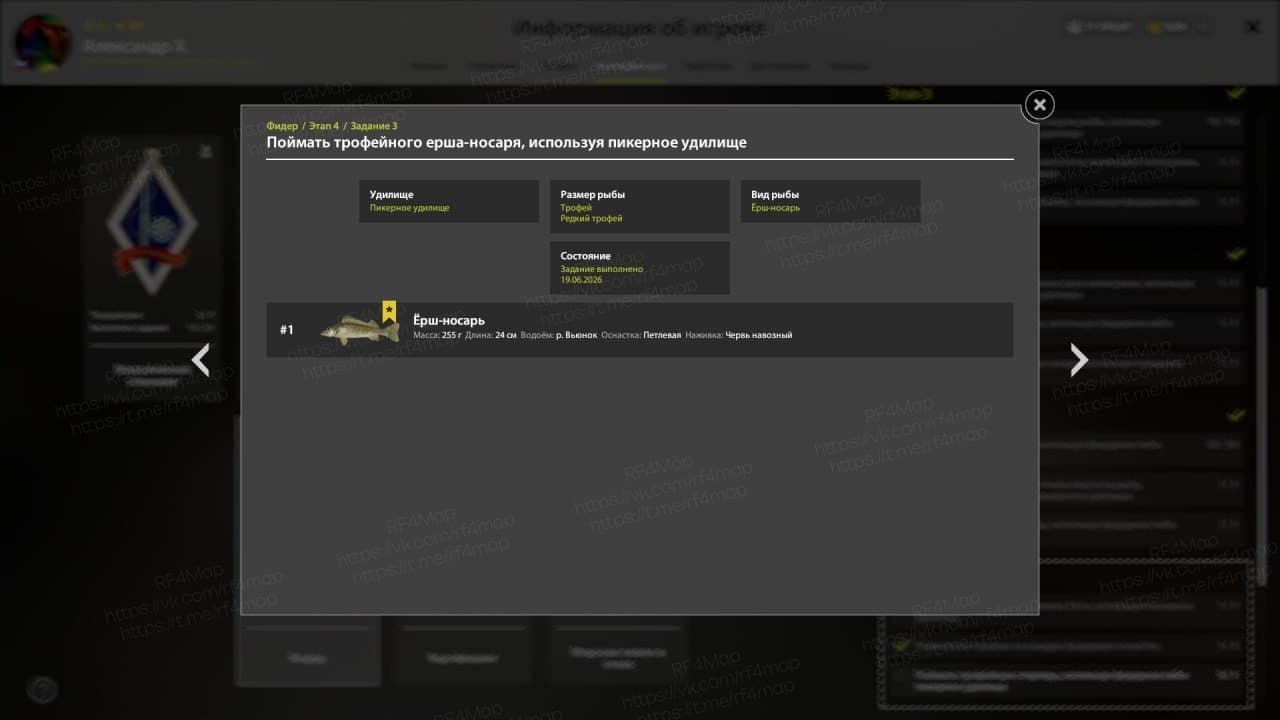Go to the next task with right arrow
This screenshot has width=1280, height=720.
pyautogui.click(x=1078, y=360)
